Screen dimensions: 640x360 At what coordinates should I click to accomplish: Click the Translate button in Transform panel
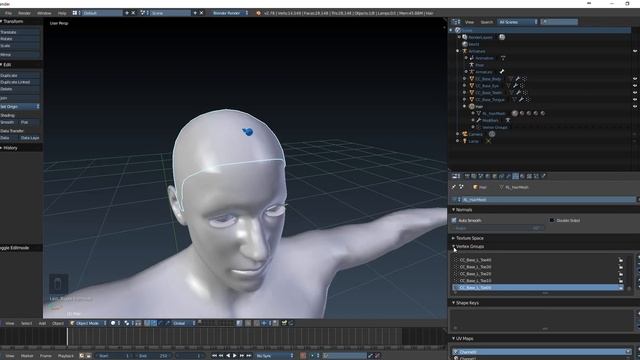coord(20,32)
